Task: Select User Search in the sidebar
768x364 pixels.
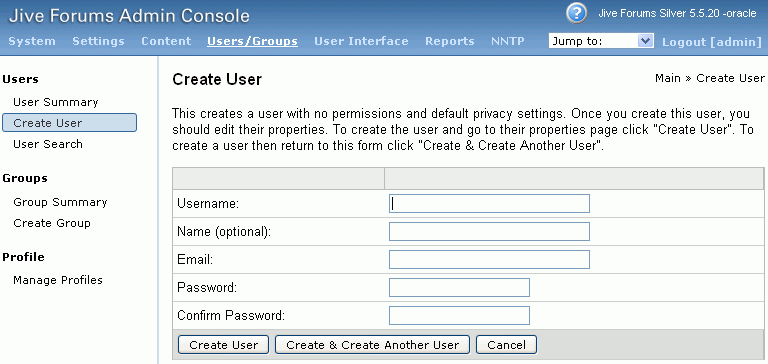Action: tap(48, 144)
